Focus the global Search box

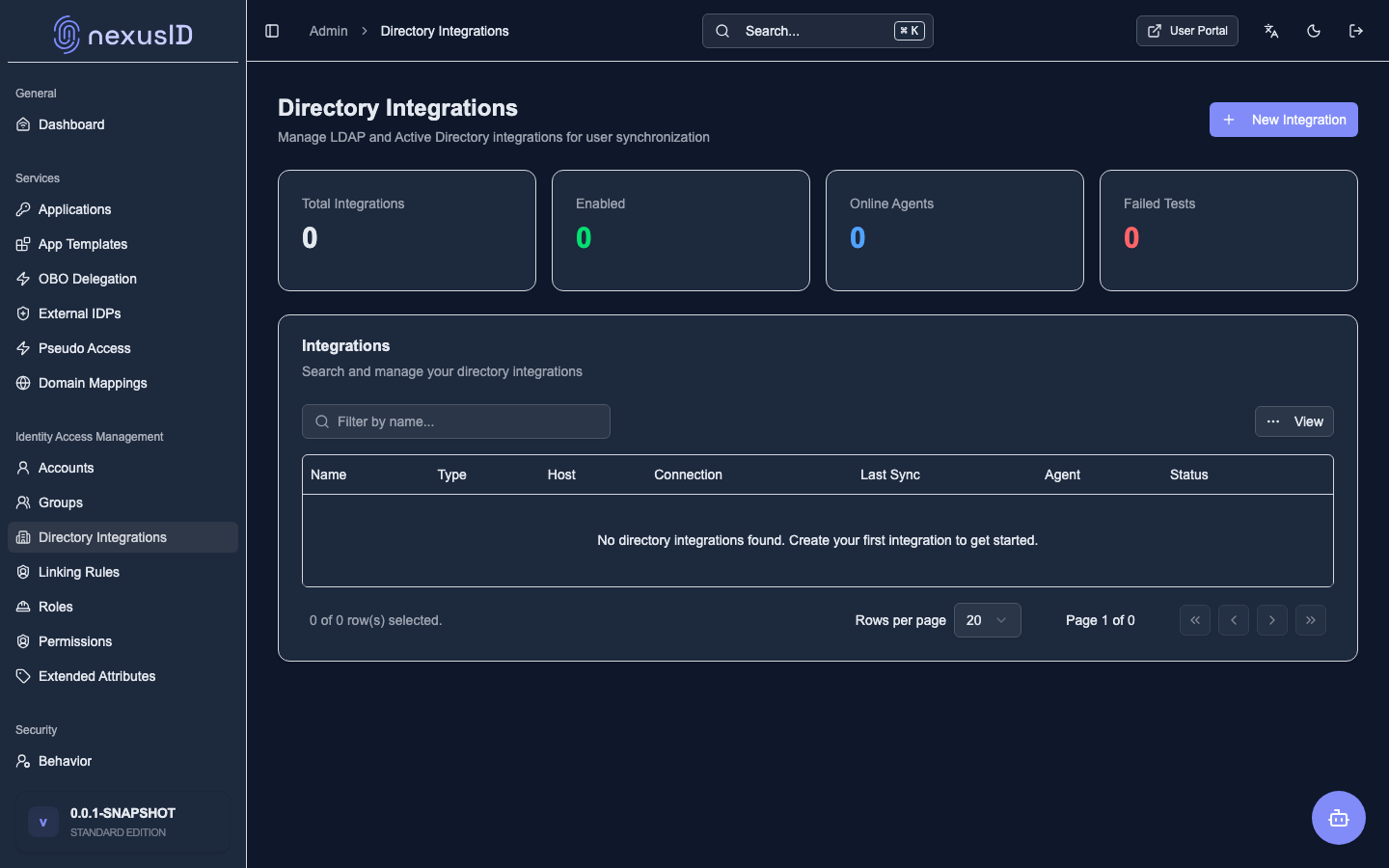point(818,31)
